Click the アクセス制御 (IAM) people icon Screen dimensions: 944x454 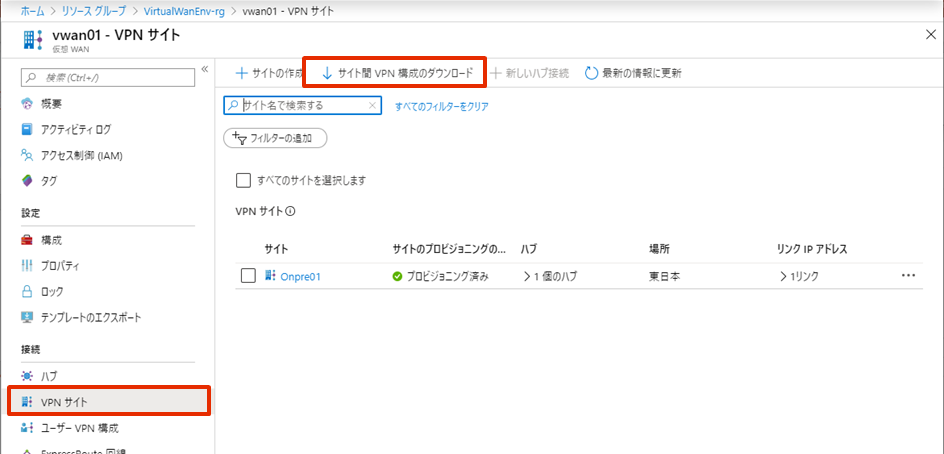(27, 155)
